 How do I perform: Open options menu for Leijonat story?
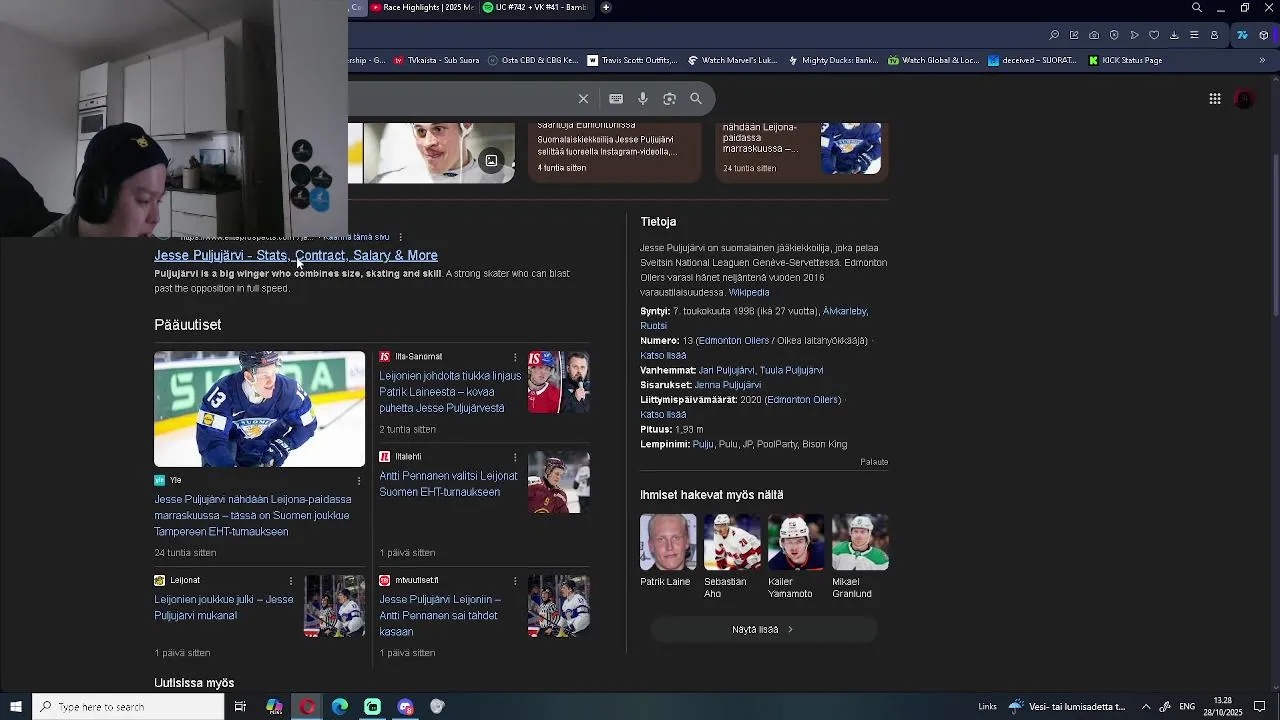point(291,581)
